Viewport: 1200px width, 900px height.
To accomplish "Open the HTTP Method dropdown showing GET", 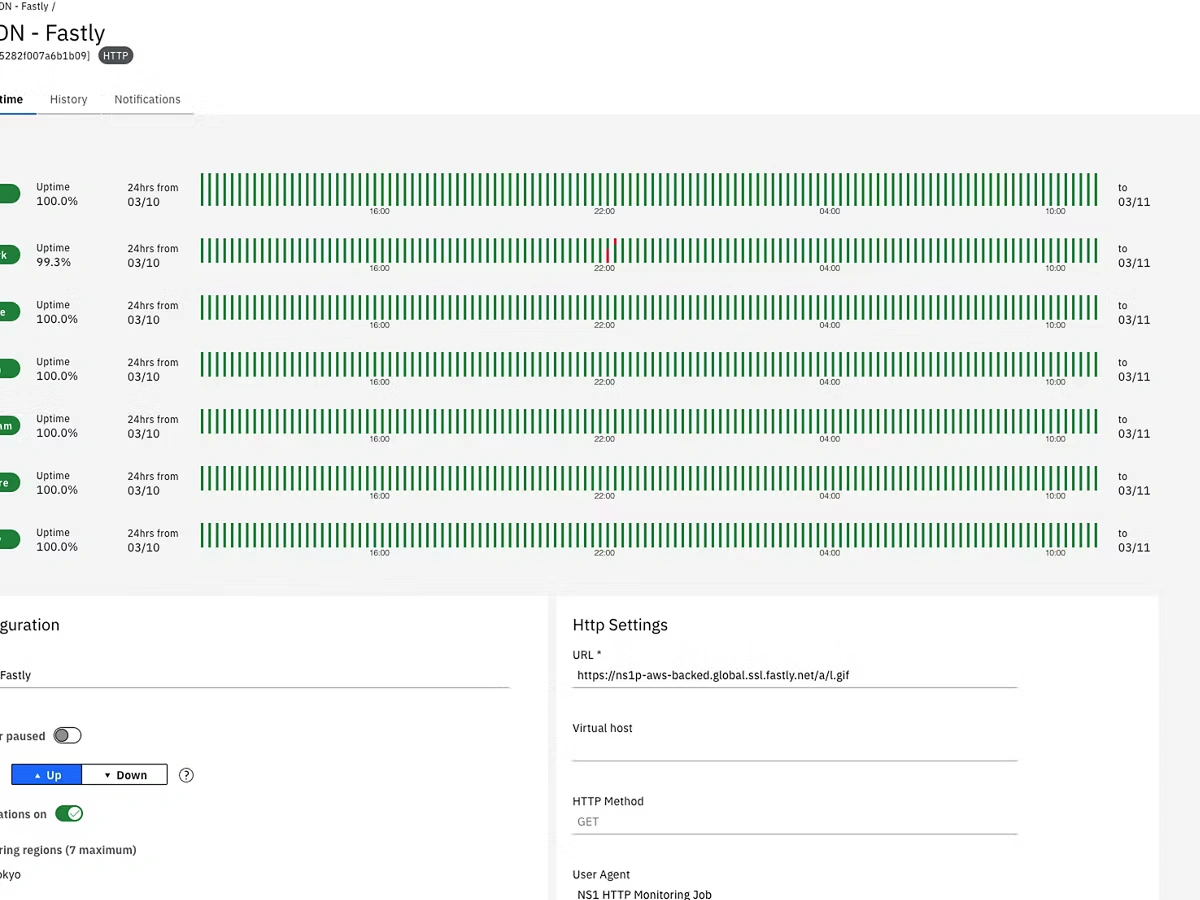I will click(794, 821).
